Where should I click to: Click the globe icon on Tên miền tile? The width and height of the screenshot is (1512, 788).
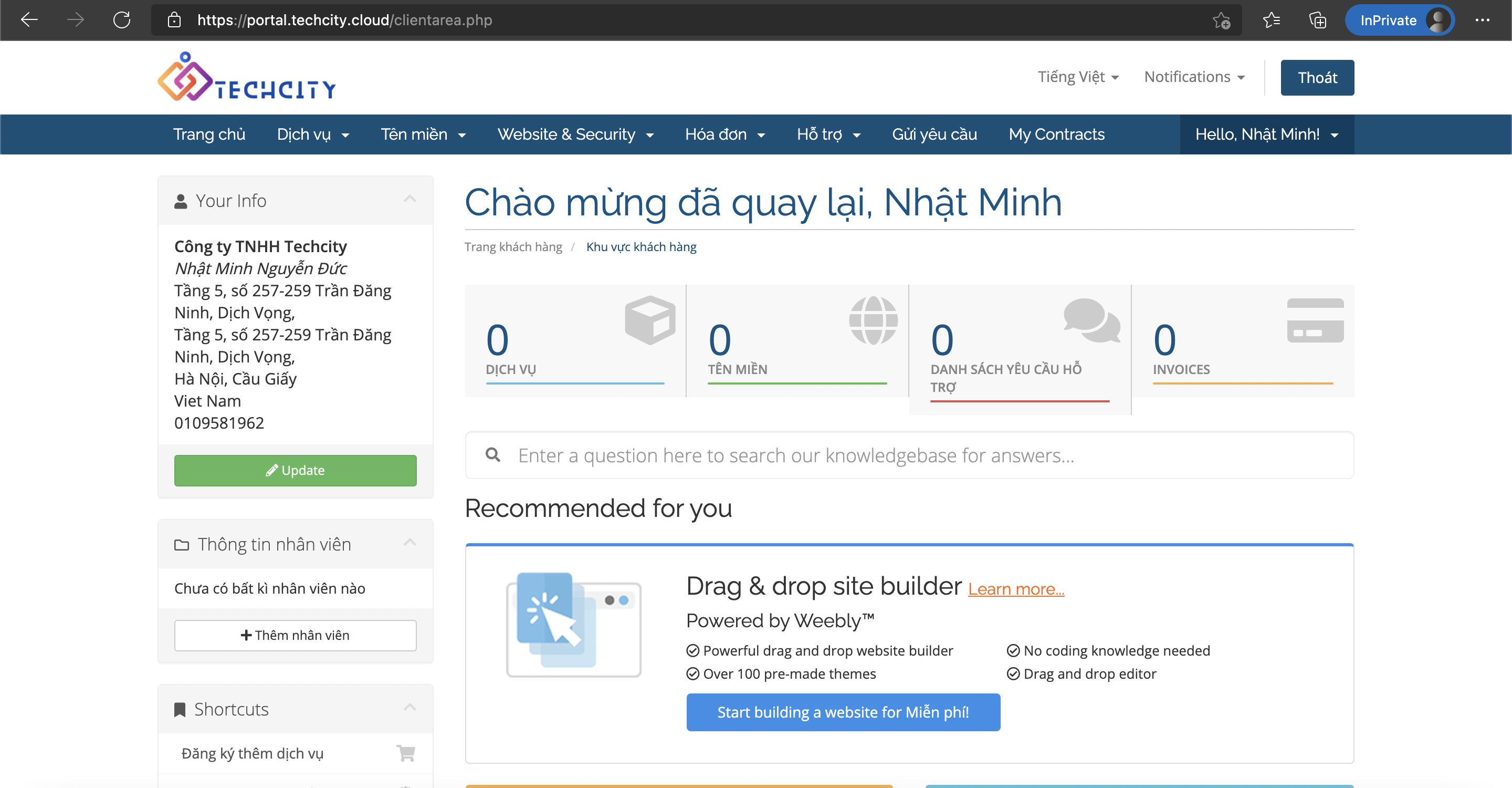[873, 320]
